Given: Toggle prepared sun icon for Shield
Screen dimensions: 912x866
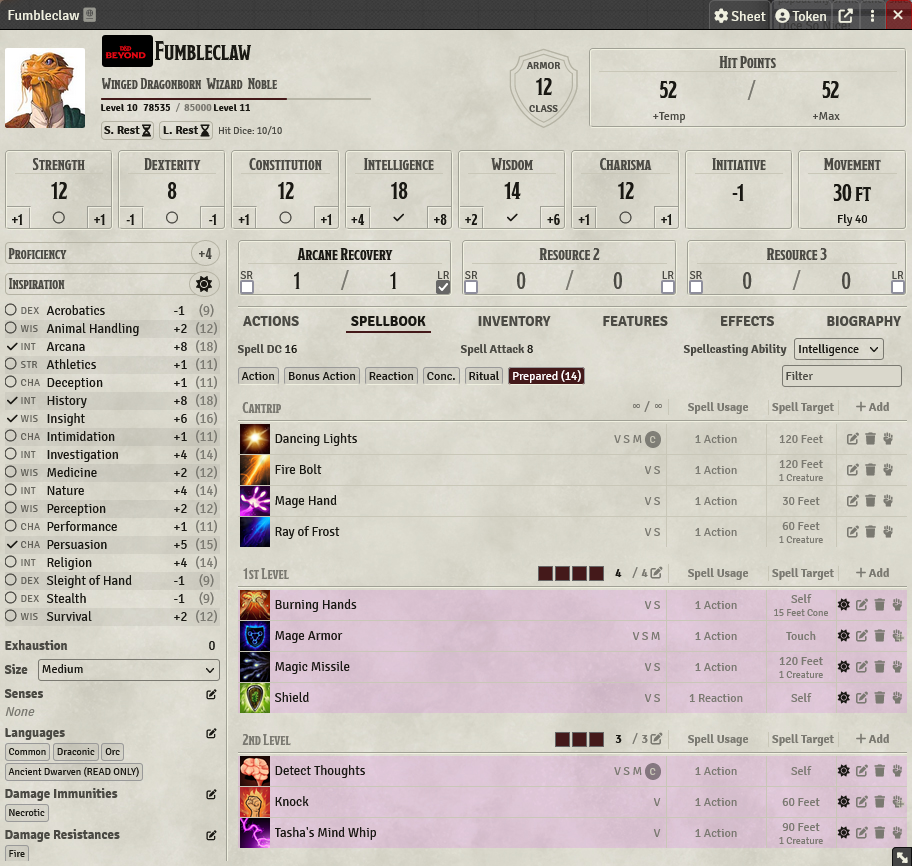Looking at the screenshot, I should point(843,697).
